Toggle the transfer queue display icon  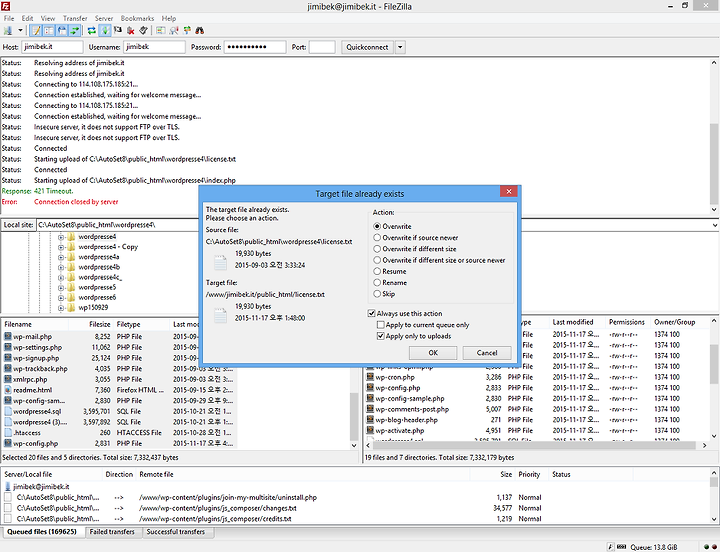point(74,31)
